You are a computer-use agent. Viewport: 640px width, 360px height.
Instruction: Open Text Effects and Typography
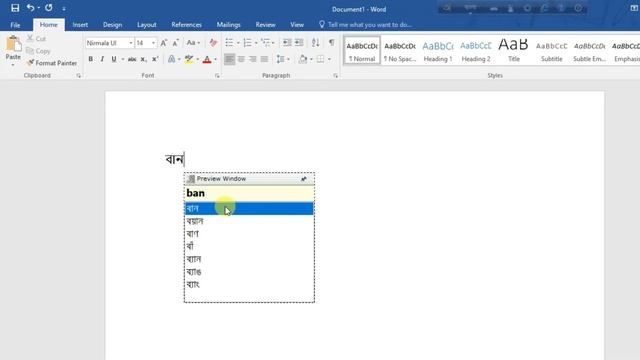[171, 59]
